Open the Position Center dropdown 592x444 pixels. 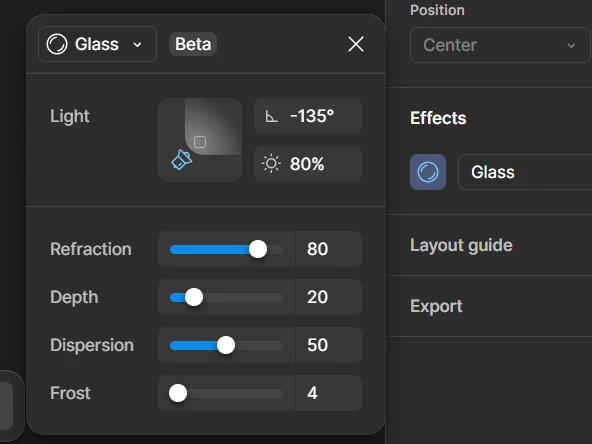coord(500,45)
